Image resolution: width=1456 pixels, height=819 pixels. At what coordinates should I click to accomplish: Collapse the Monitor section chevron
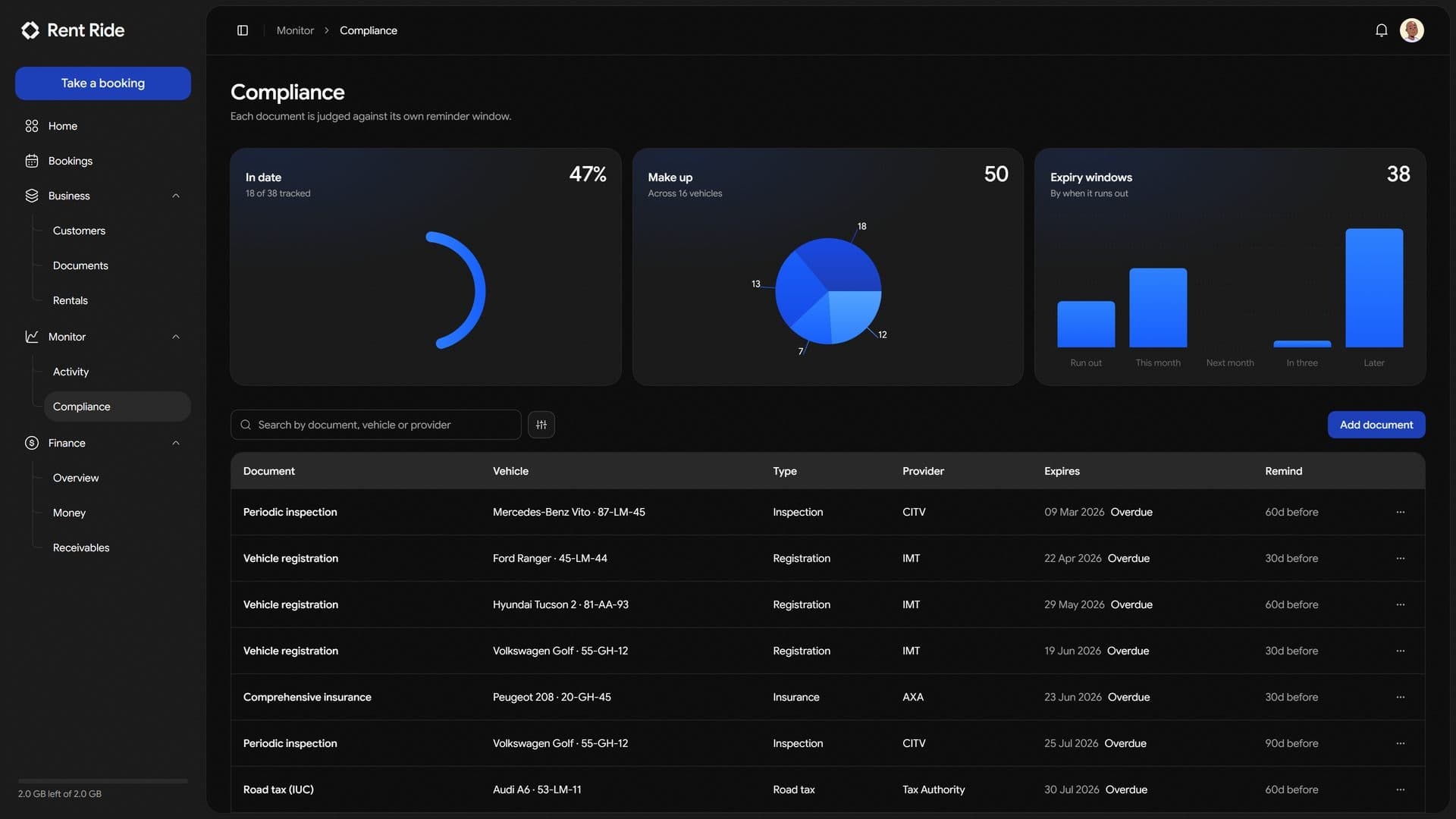tap(176, 337)
